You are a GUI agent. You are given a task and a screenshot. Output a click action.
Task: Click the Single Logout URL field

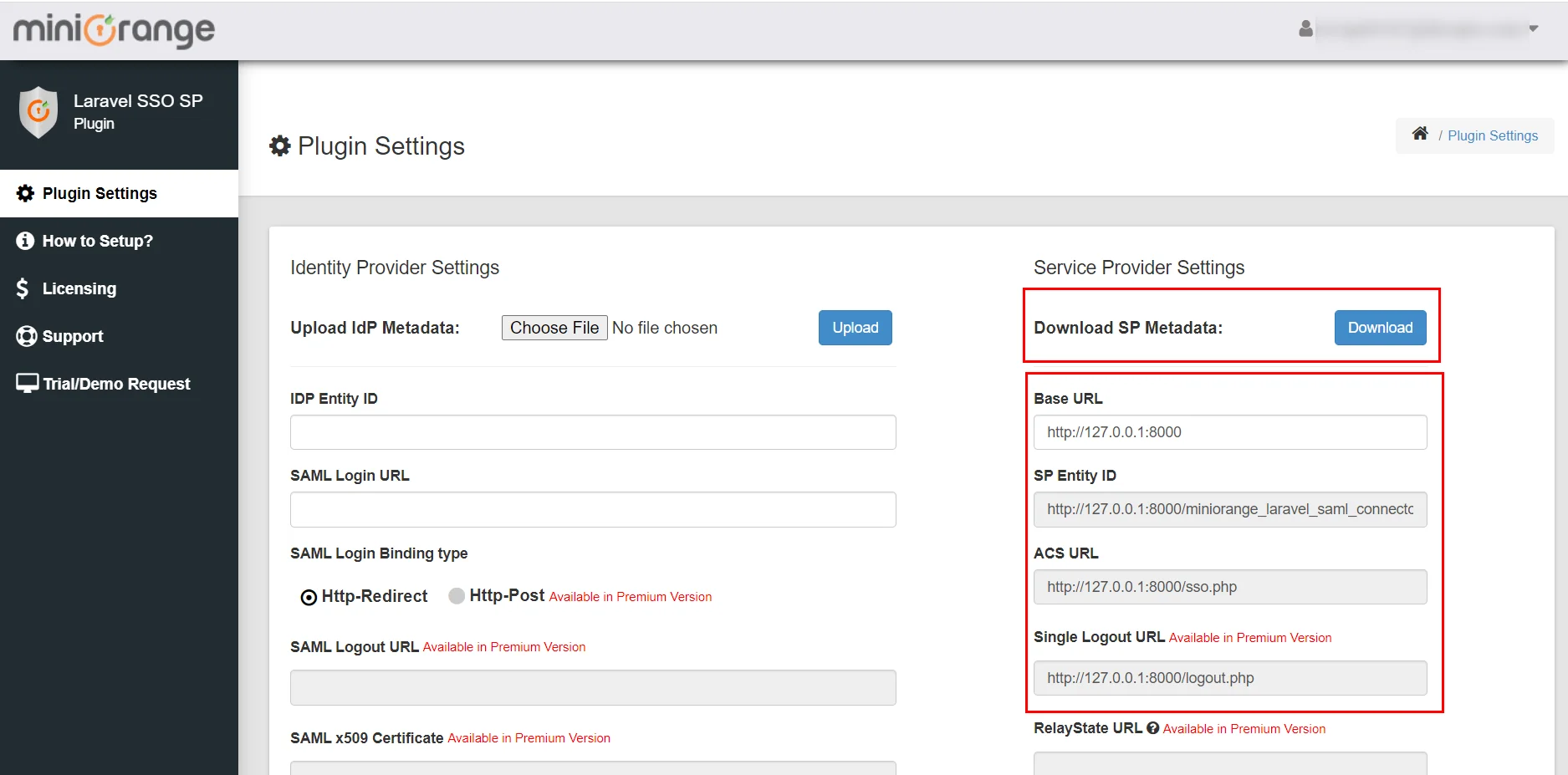click(x=1230, y=678)
